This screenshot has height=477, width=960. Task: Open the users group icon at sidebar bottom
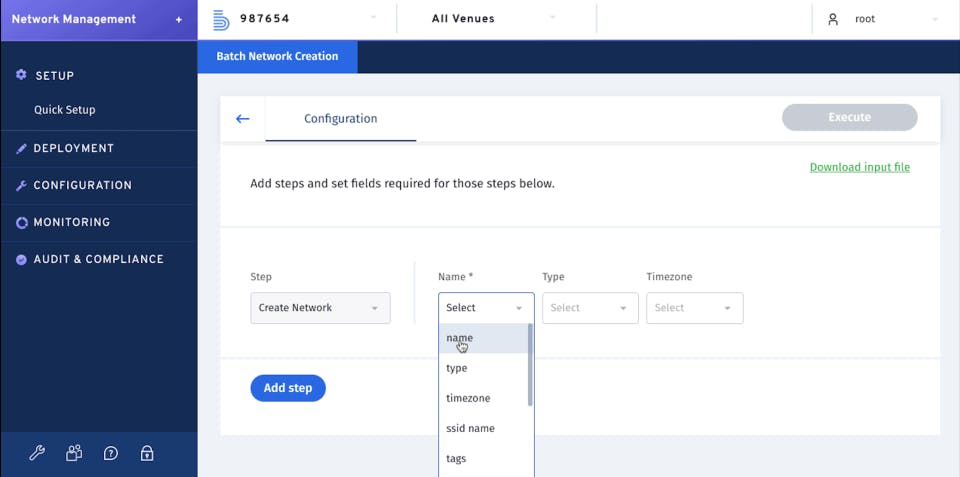pos(74,453)
